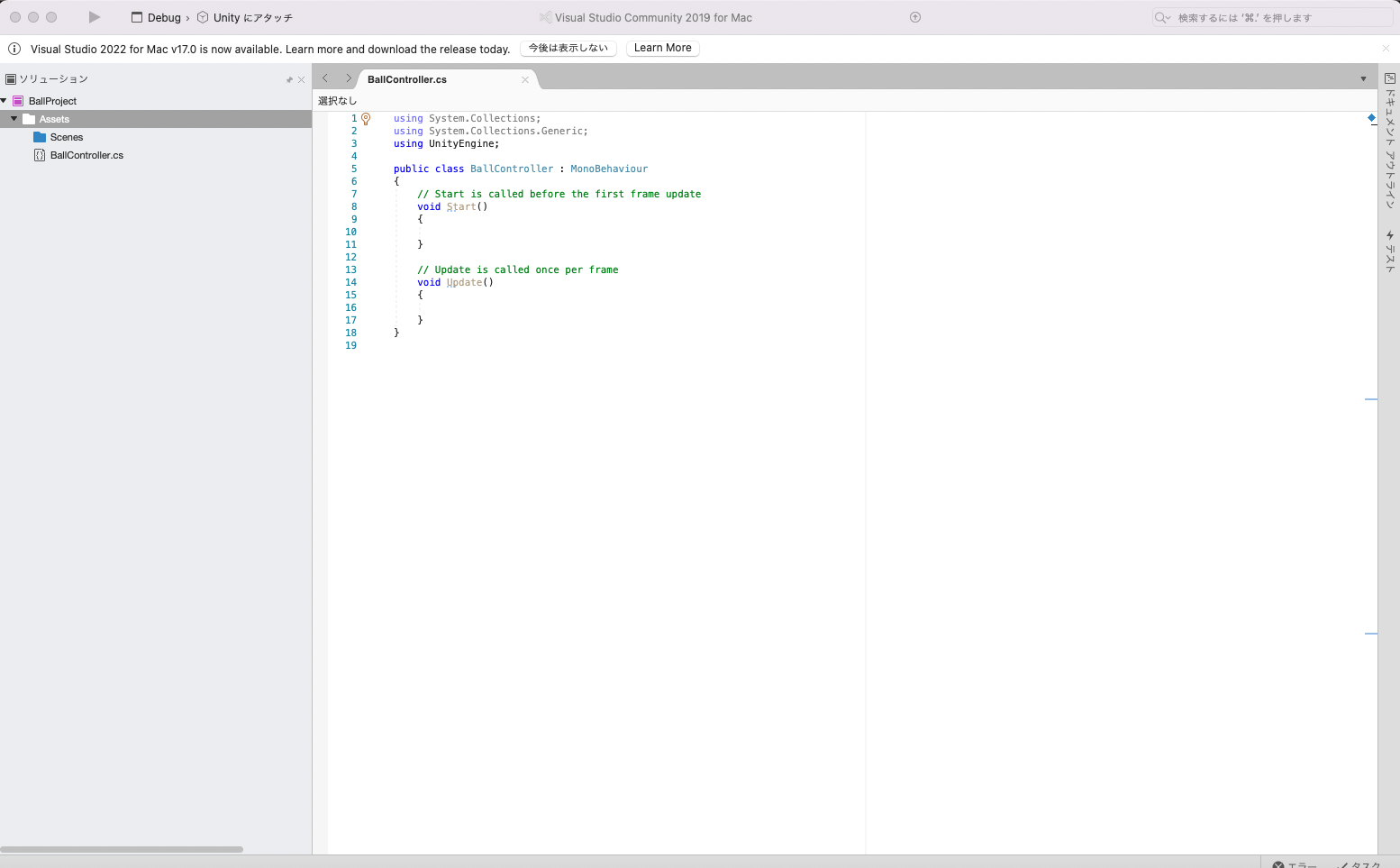
Task: Open the テスト side pad
Action: click(1389, 251)
